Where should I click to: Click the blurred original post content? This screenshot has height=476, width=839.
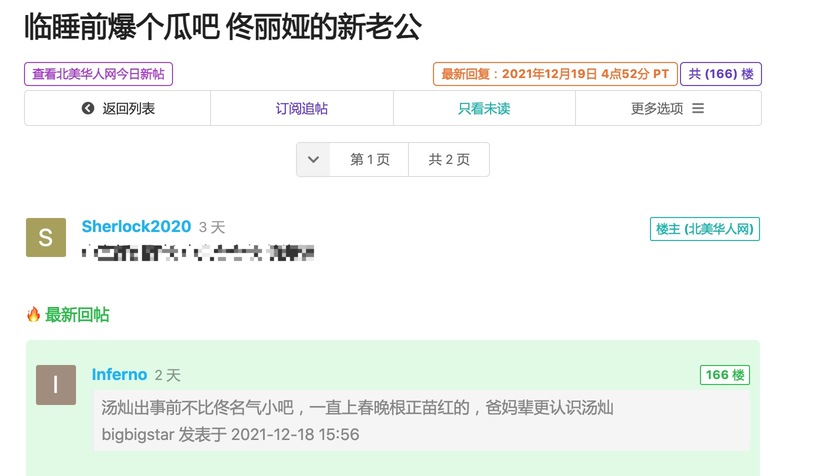coord(199,253)
